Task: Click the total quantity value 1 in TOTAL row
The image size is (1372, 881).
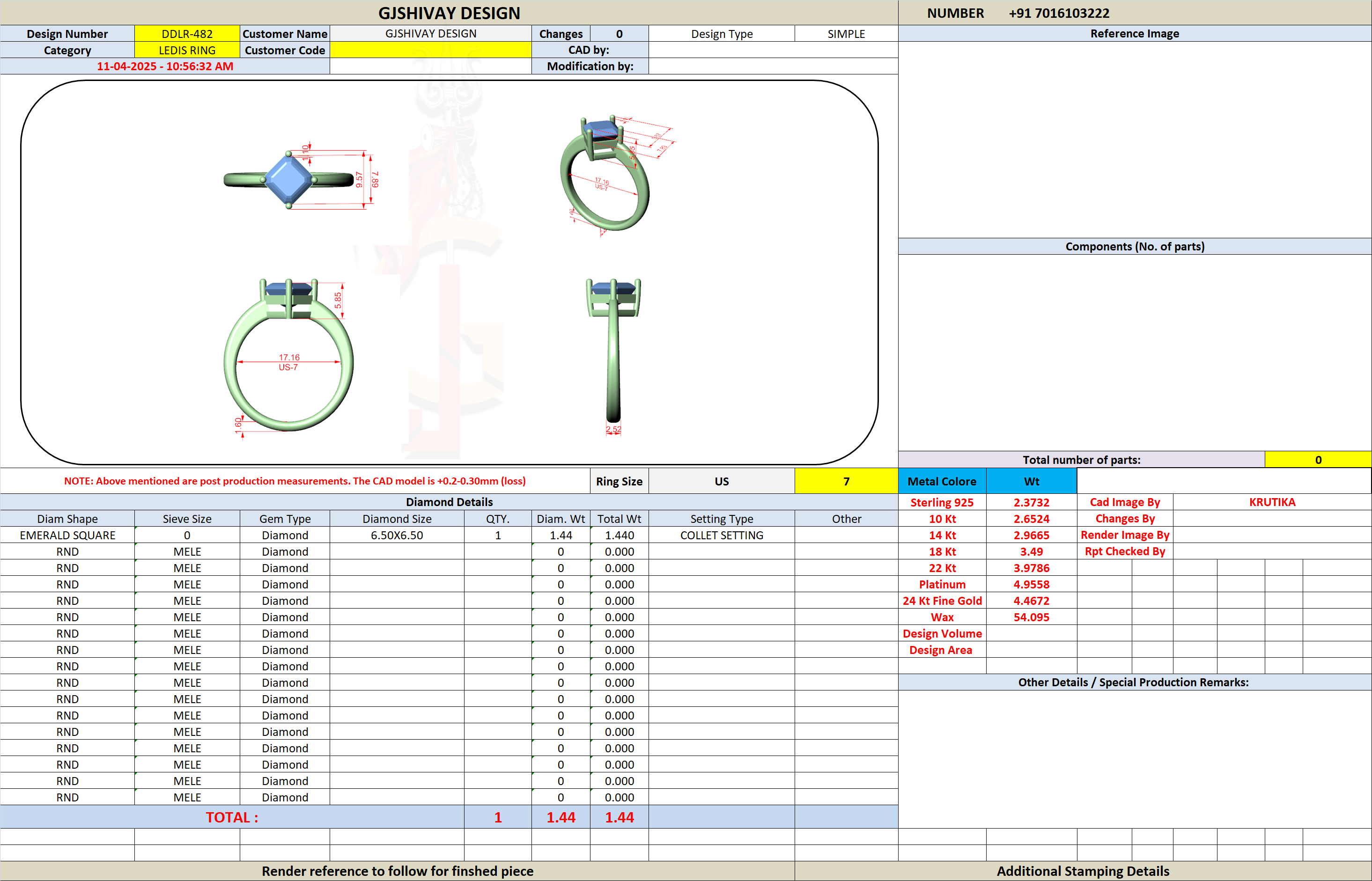Action: point(498,817)
